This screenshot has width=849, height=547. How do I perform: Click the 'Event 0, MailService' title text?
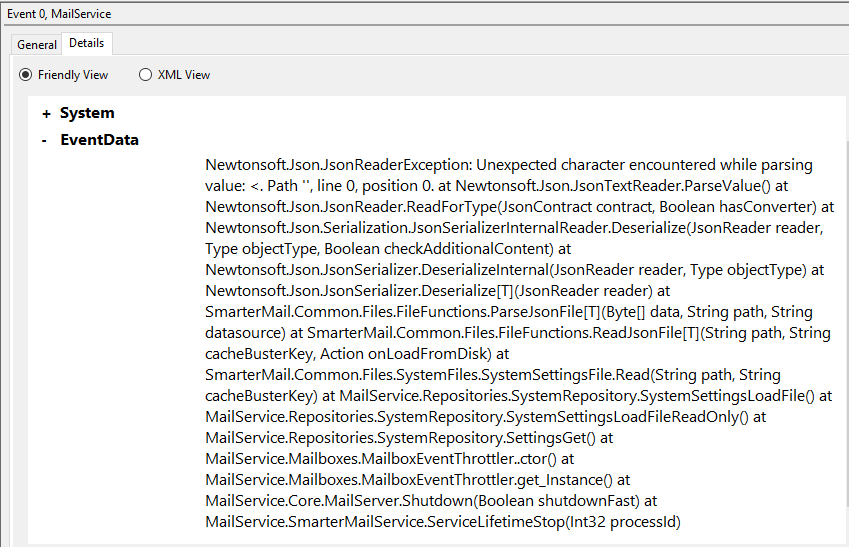(x=59, y=14)
